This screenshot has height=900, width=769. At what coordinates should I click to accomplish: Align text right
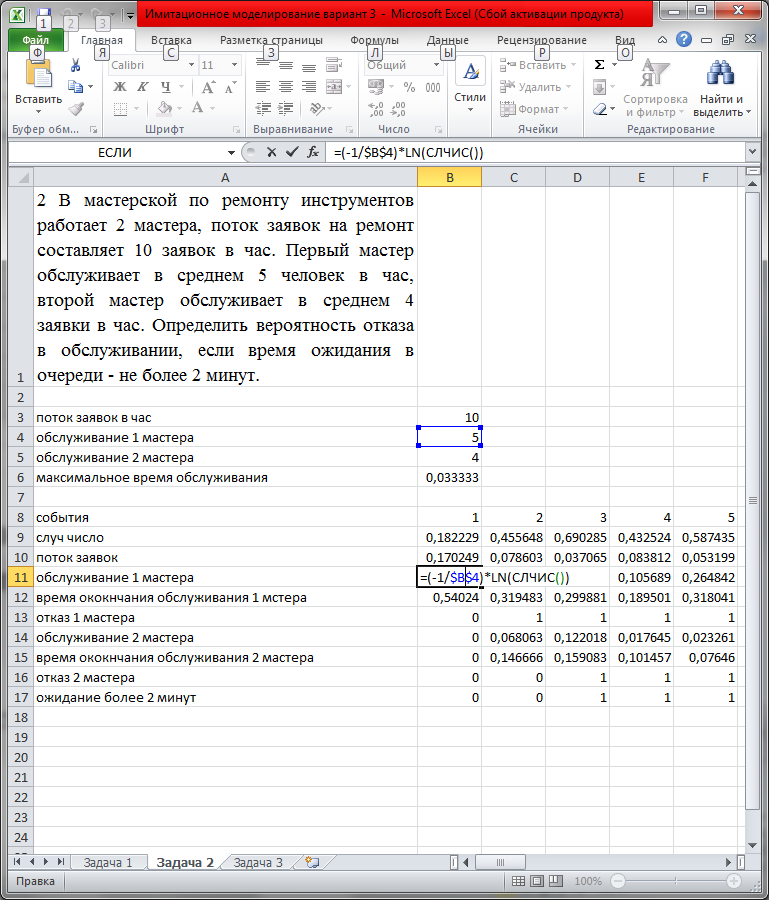click(309, 87)
